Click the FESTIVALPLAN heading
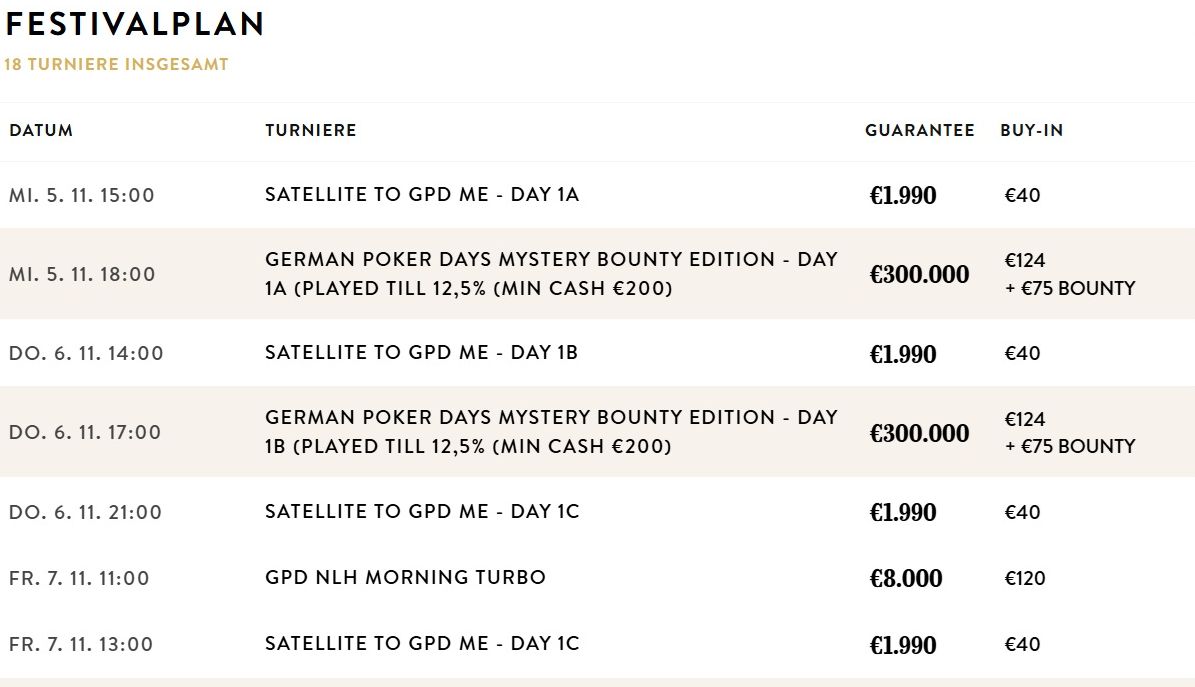The width and height of the screenshot is (1195, 687). coord(134,24)
